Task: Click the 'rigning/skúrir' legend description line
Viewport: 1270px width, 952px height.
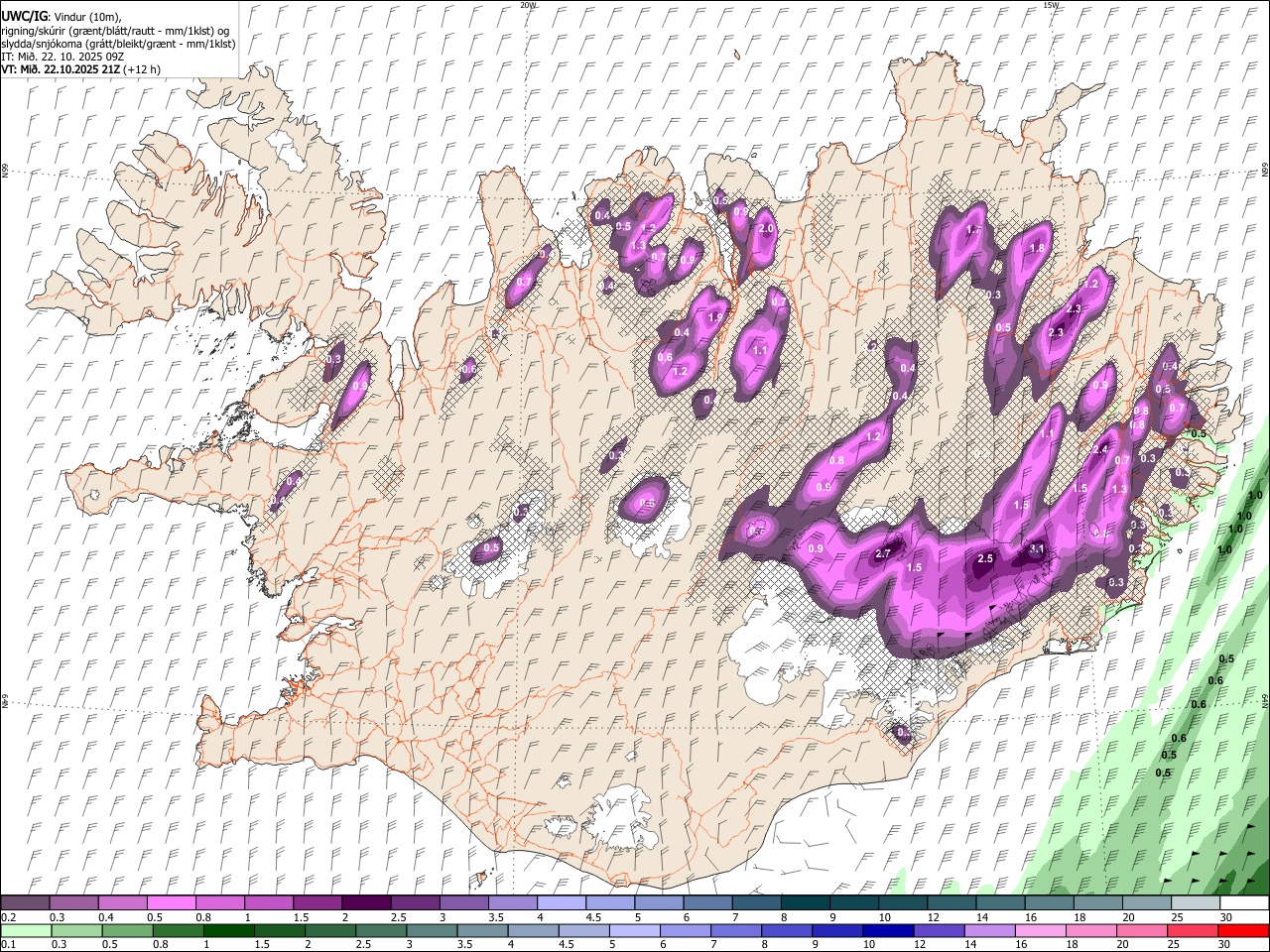Action: click(116, 31)
